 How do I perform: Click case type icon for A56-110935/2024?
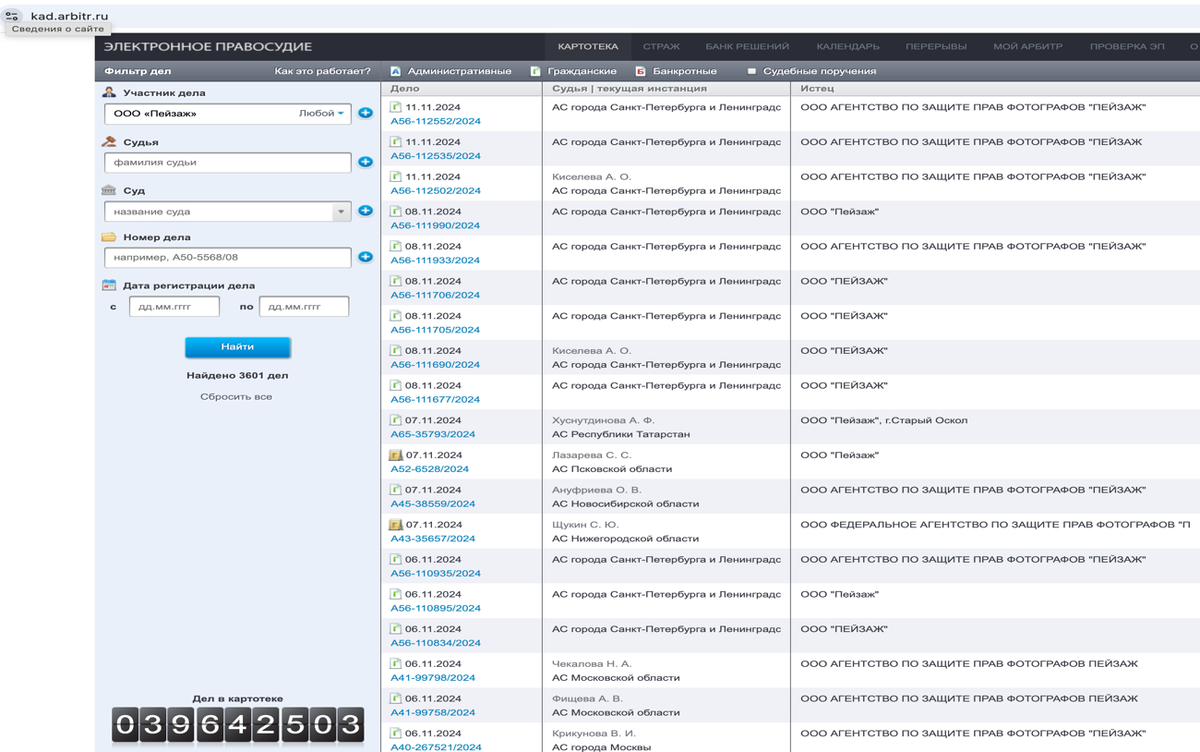396,559
